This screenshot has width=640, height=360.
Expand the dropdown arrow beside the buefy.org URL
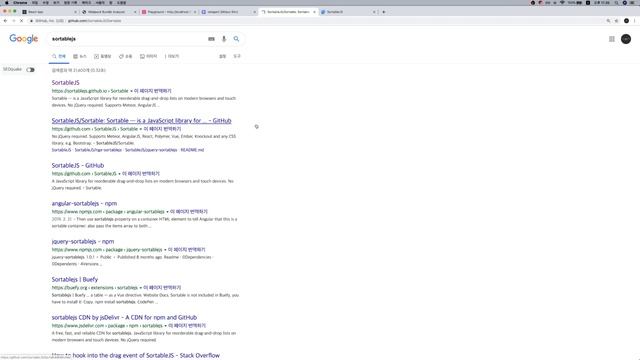(141, 288)
